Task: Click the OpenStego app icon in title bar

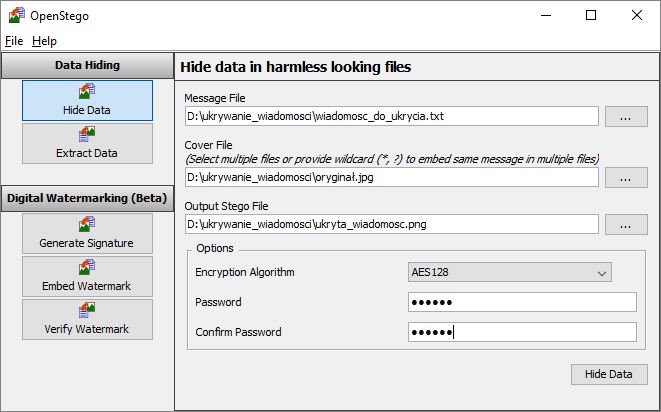Action: click(x=16, y=15)
